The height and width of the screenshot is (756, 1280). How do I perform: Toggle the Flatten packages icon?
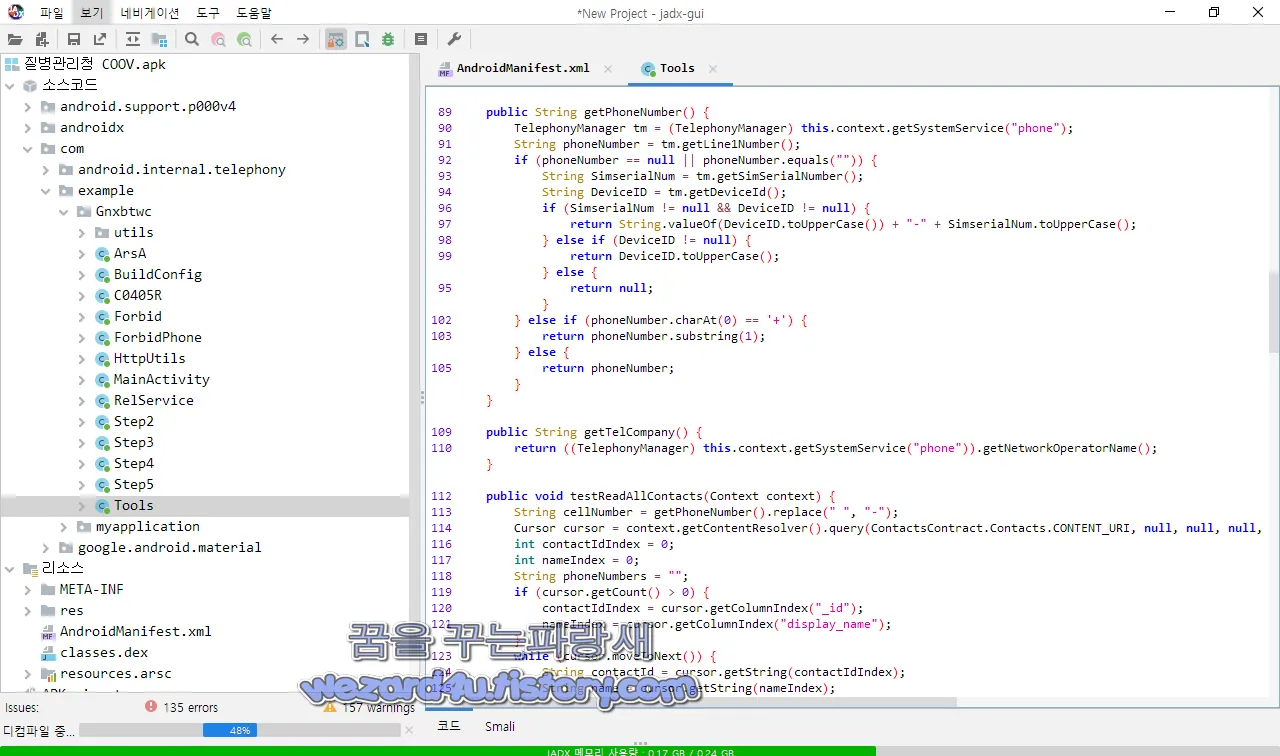pyautogui.click(x=159, y=39)
